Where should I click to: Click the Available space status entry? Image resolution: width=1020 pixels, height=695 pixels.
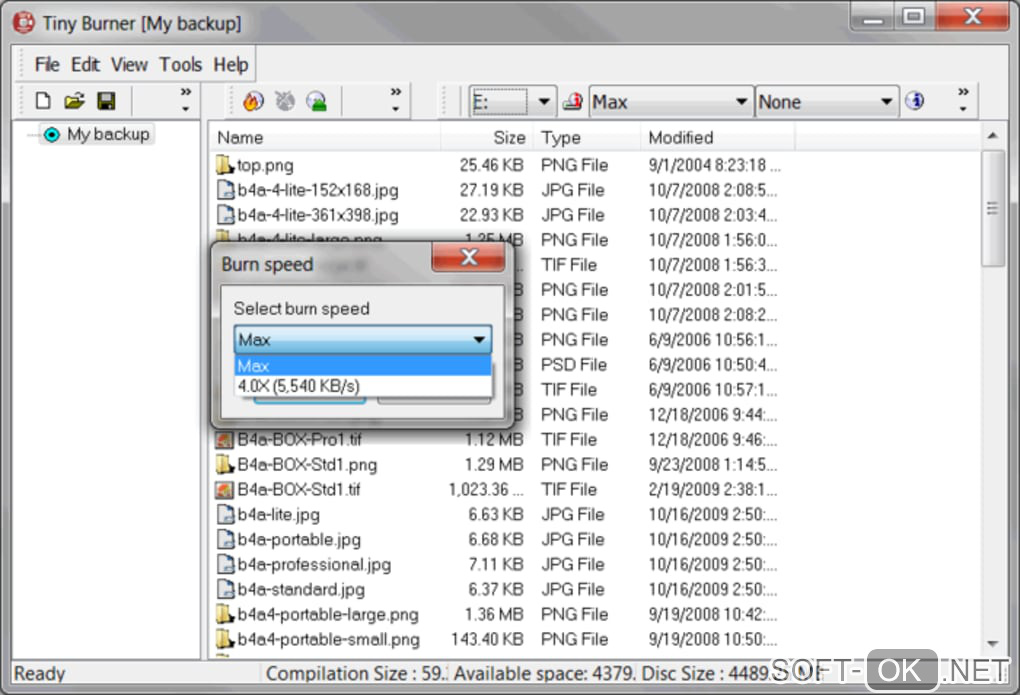click(x=545, y=674)
